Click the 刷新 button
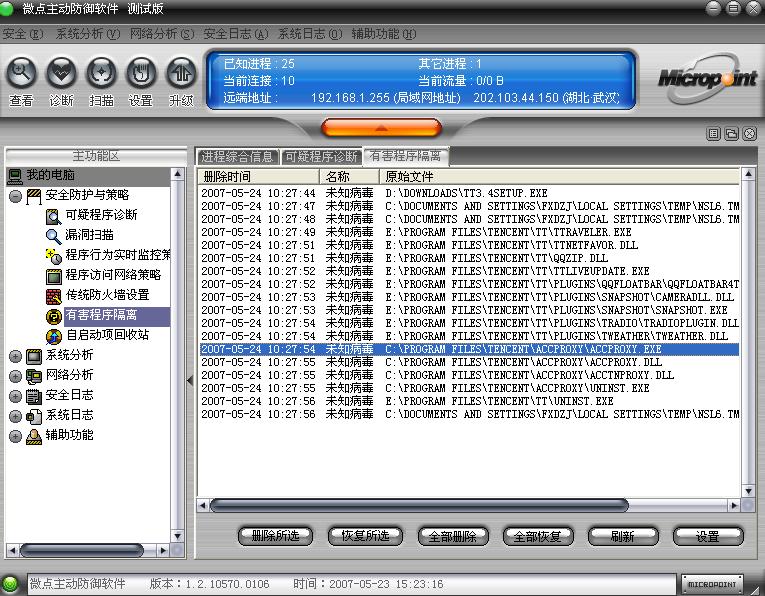Screen dimensions: 765x596 tap(623, 536)
